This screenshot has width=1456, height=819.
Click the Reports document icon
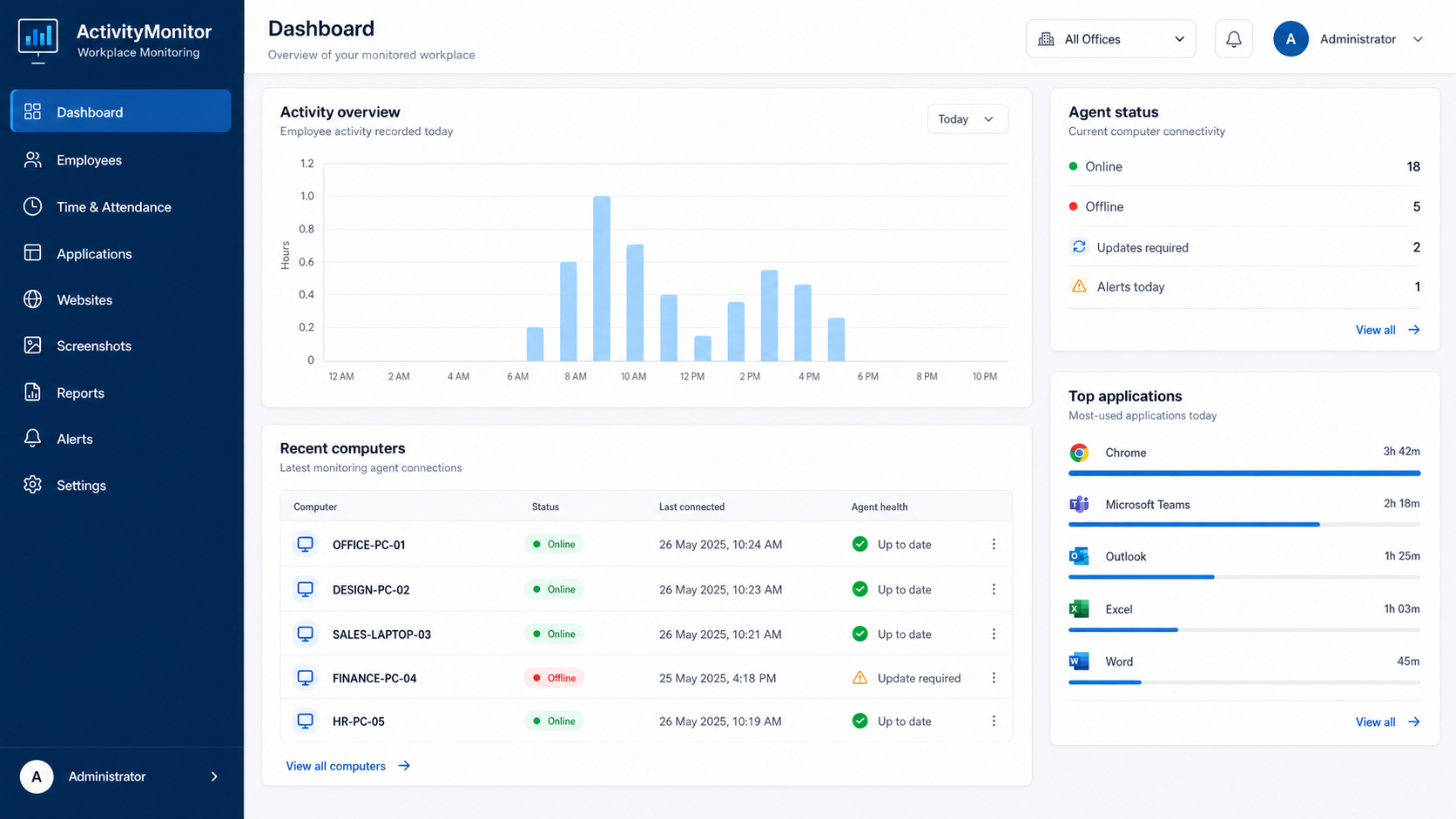pos(33,393)
